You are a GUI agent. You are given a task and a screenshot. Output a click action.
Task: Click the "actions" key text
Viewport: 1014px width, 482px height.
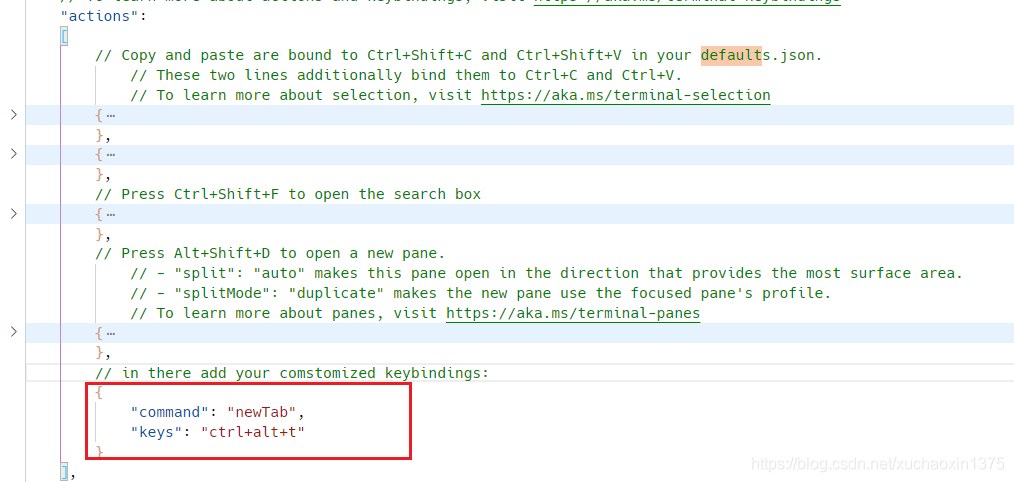(x=99, y=15)
